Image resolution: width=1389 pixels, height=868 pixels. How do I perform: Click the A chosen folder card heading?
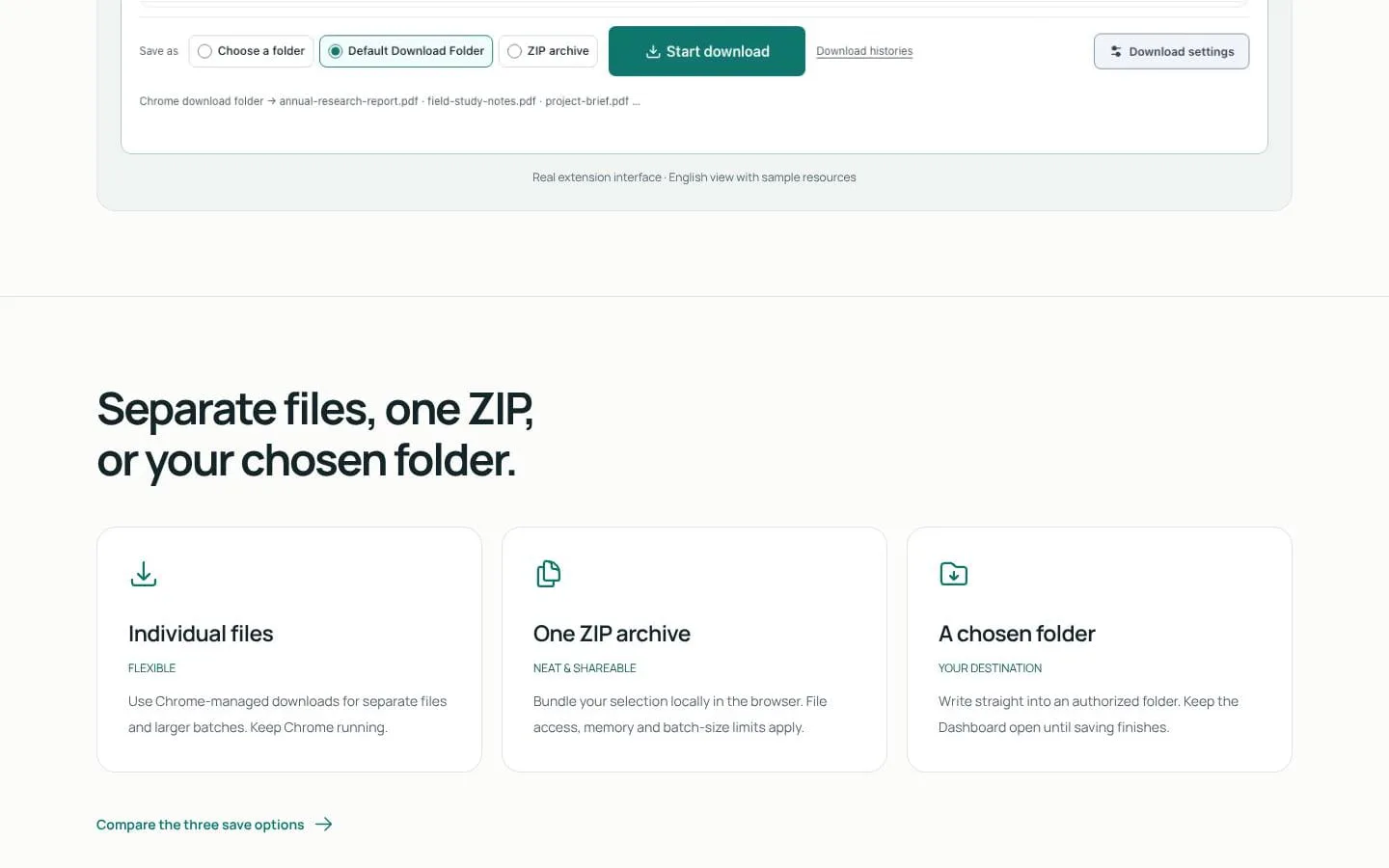(x=1017, y=634)
